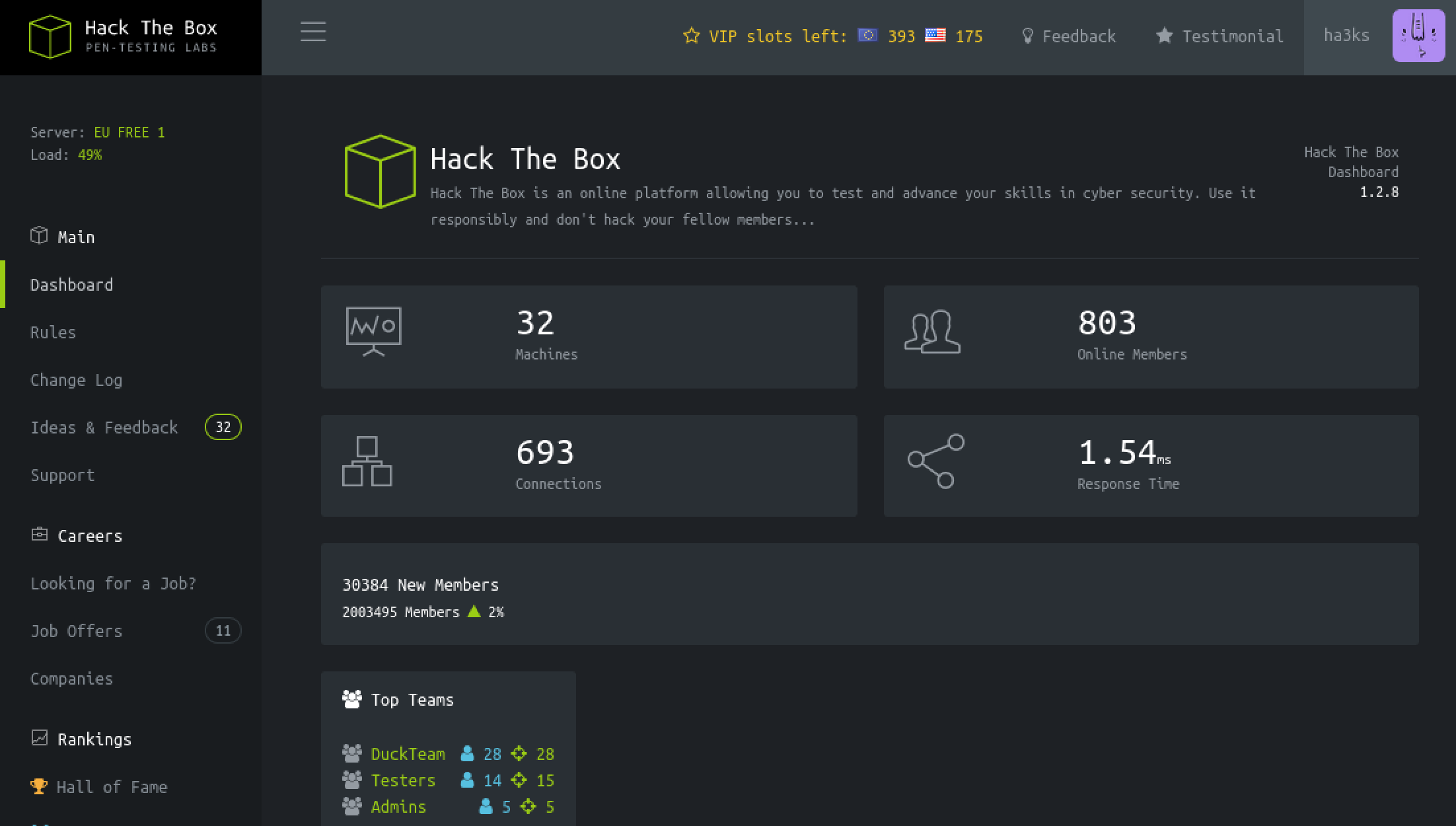Click the Connections network boxes icon
Screen dimensions: 1456x826
pos(367,461)
